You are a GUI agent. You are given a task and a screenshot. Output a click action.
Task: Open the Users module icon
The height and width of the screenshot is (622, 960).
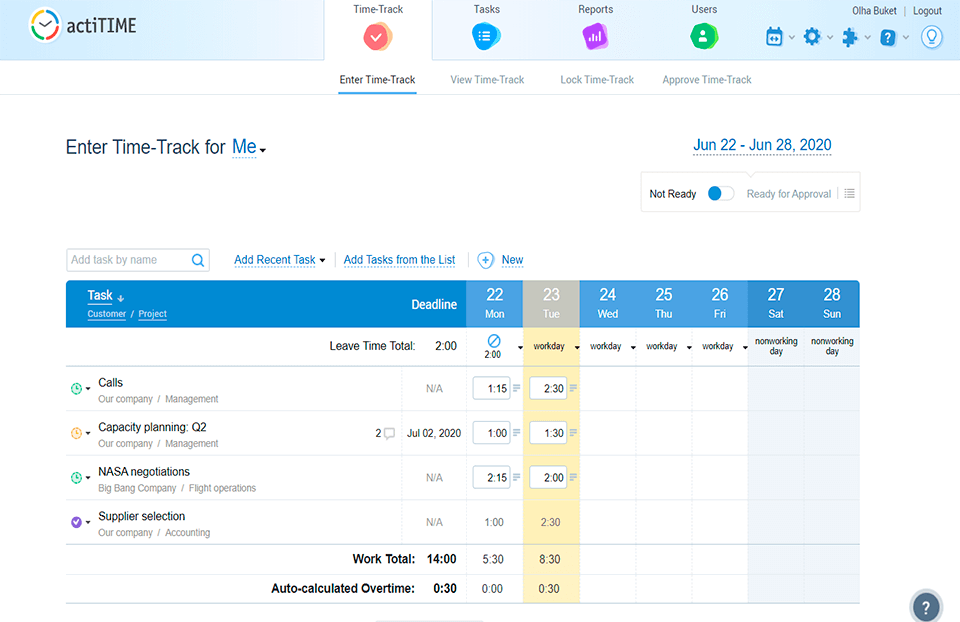tap(704, 36)
